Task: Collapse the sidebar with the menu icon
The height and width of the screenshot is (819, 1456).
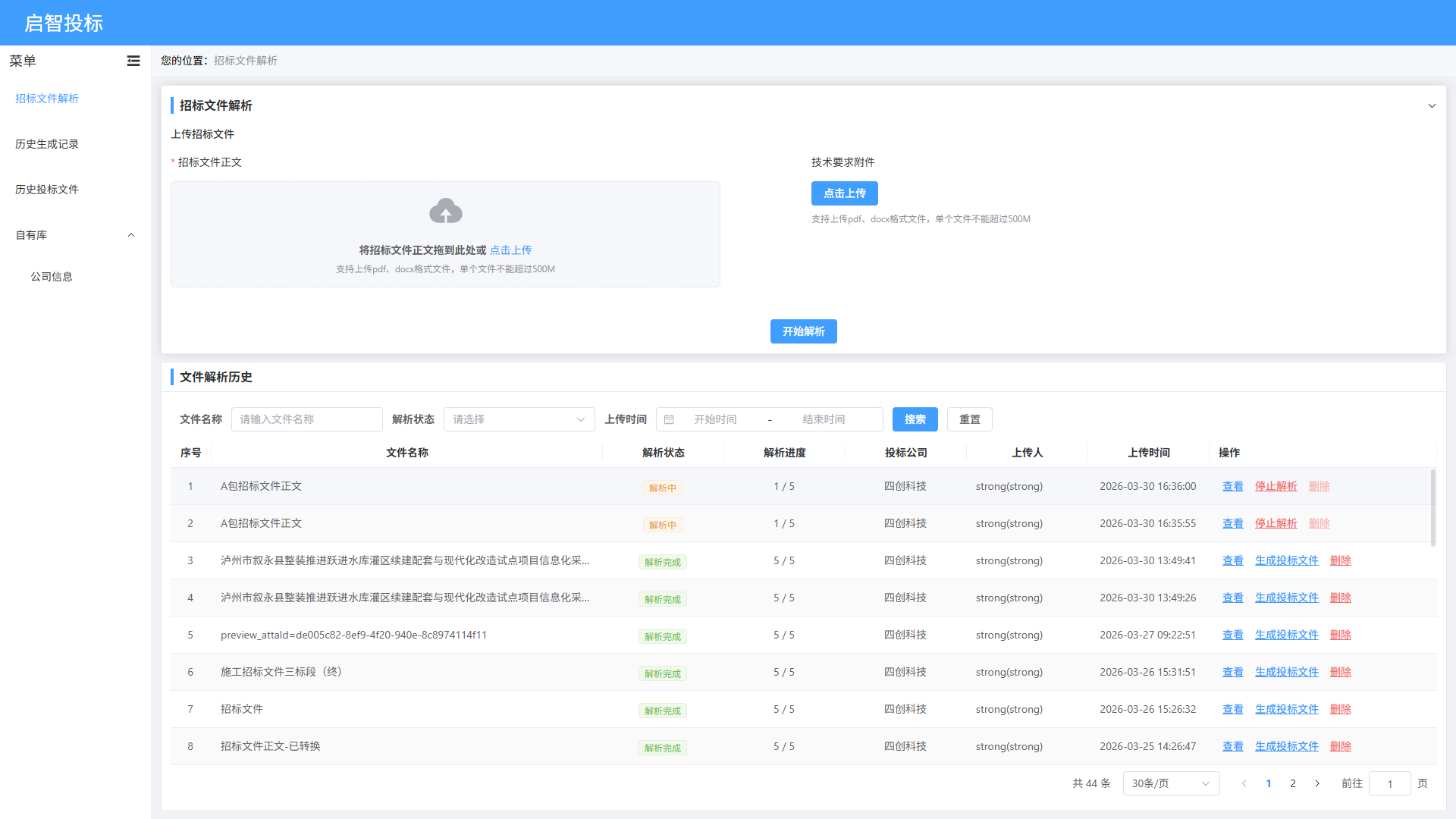Action: (x=133, y=61)
